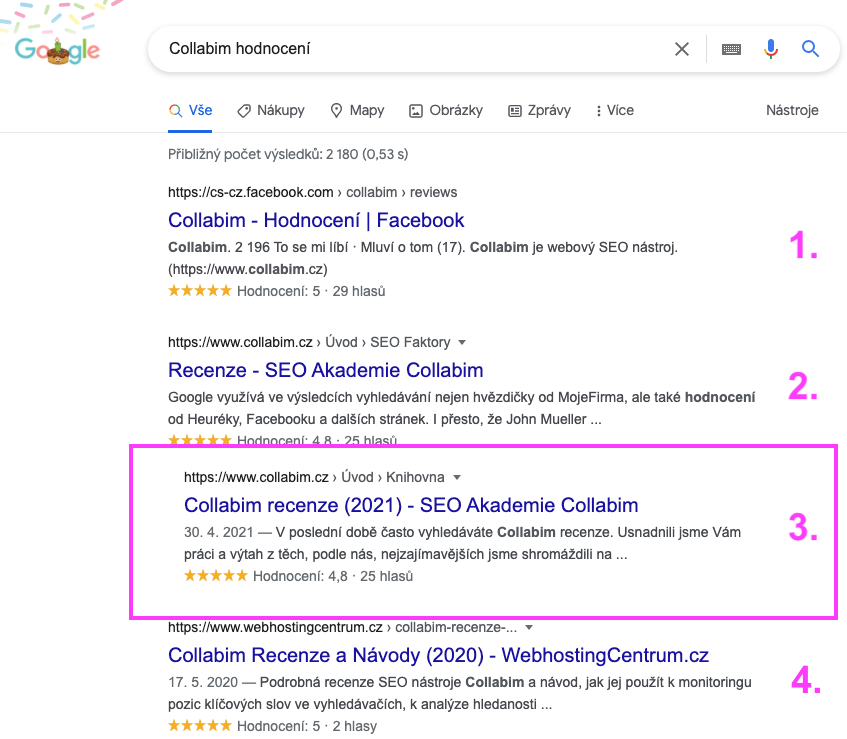
Task: Click the three-dot icon beside Více
Action: tap(599, 111)
